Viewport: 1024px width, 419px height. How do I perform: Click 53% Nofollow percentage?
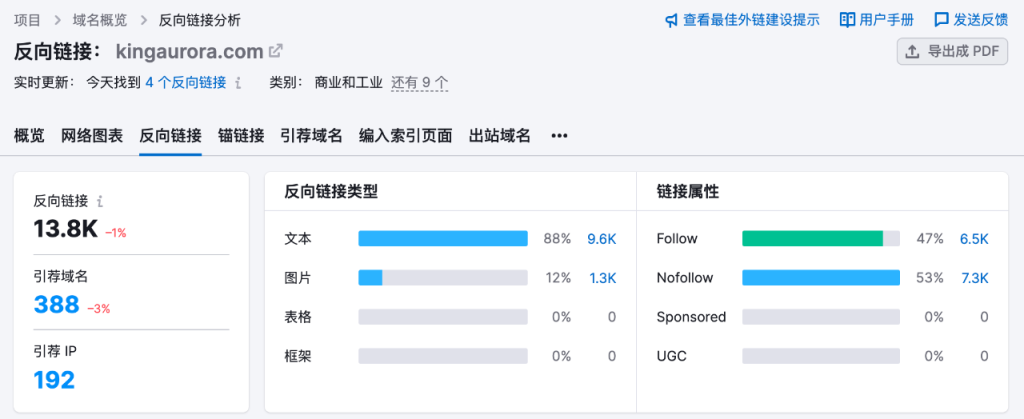[930, 278]
